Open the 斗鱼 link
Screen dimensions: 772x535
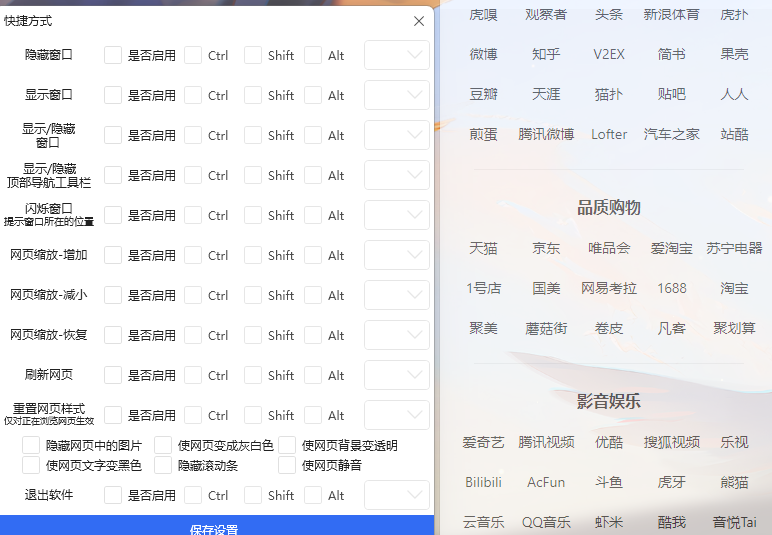[x=609, y=482]
